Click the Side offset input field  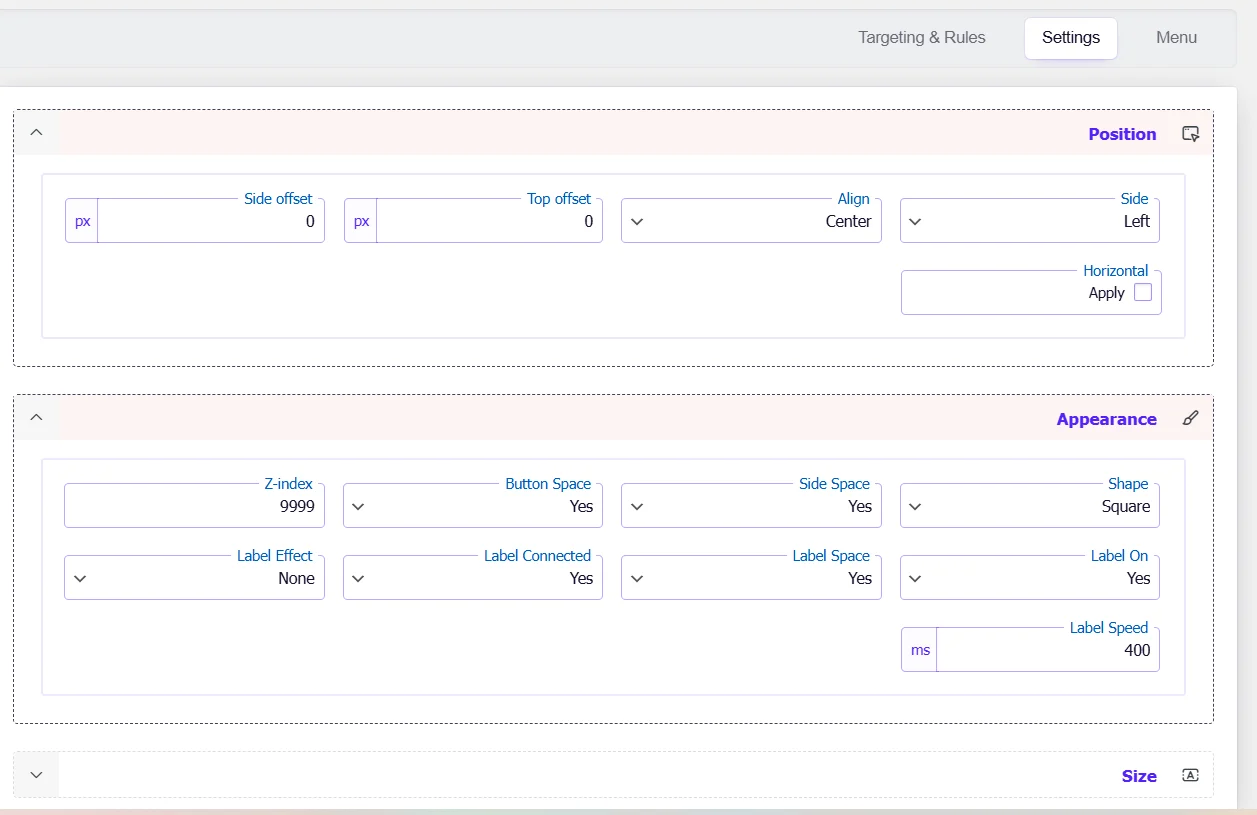[x=210, y=222]
